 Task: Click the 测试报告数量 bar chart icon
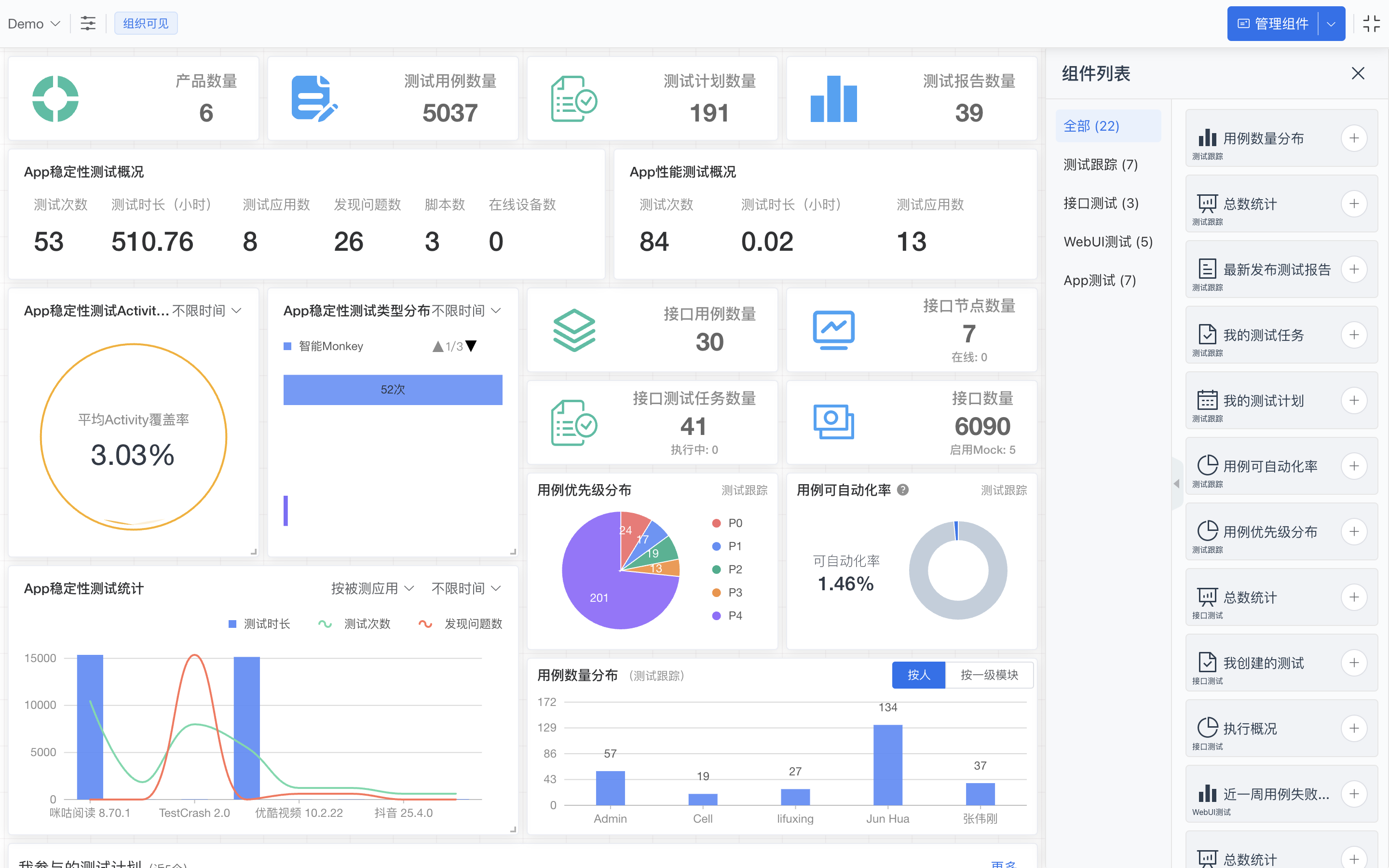click(x=833, y=99)
